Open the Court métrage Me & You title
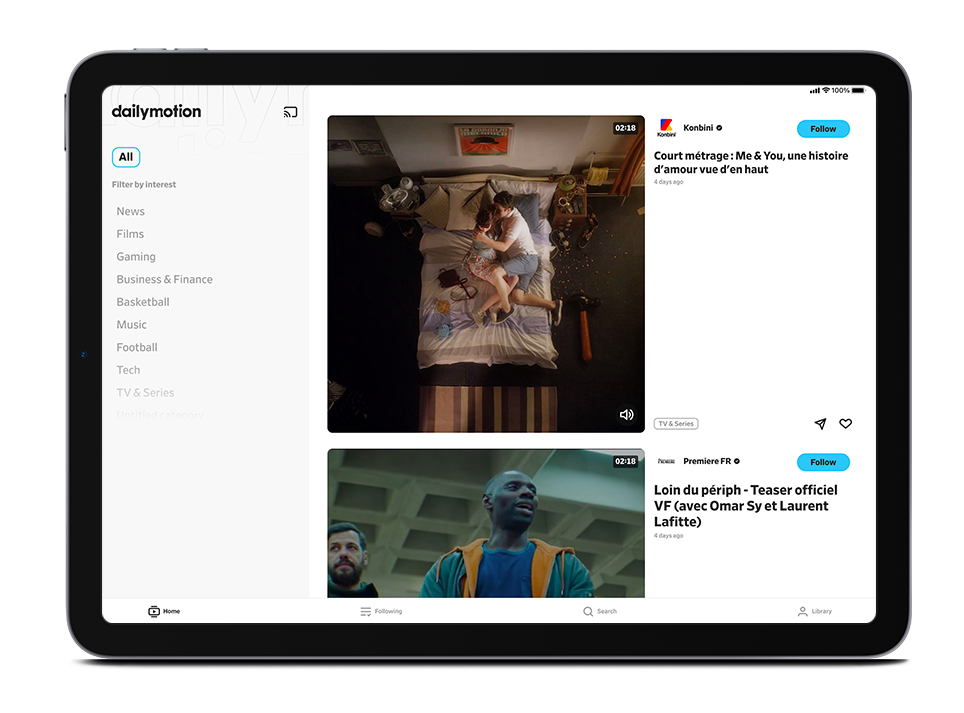 click(751, 162)
